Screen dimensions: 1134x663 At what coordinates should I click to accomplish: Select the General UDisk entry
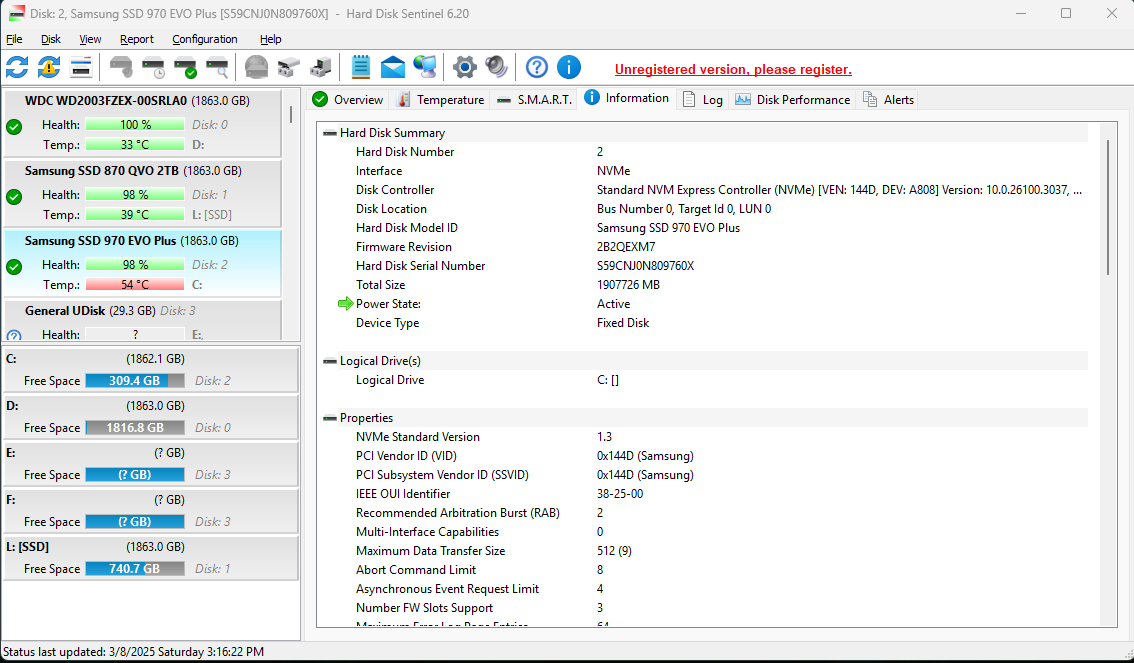(x=142, y=321)
